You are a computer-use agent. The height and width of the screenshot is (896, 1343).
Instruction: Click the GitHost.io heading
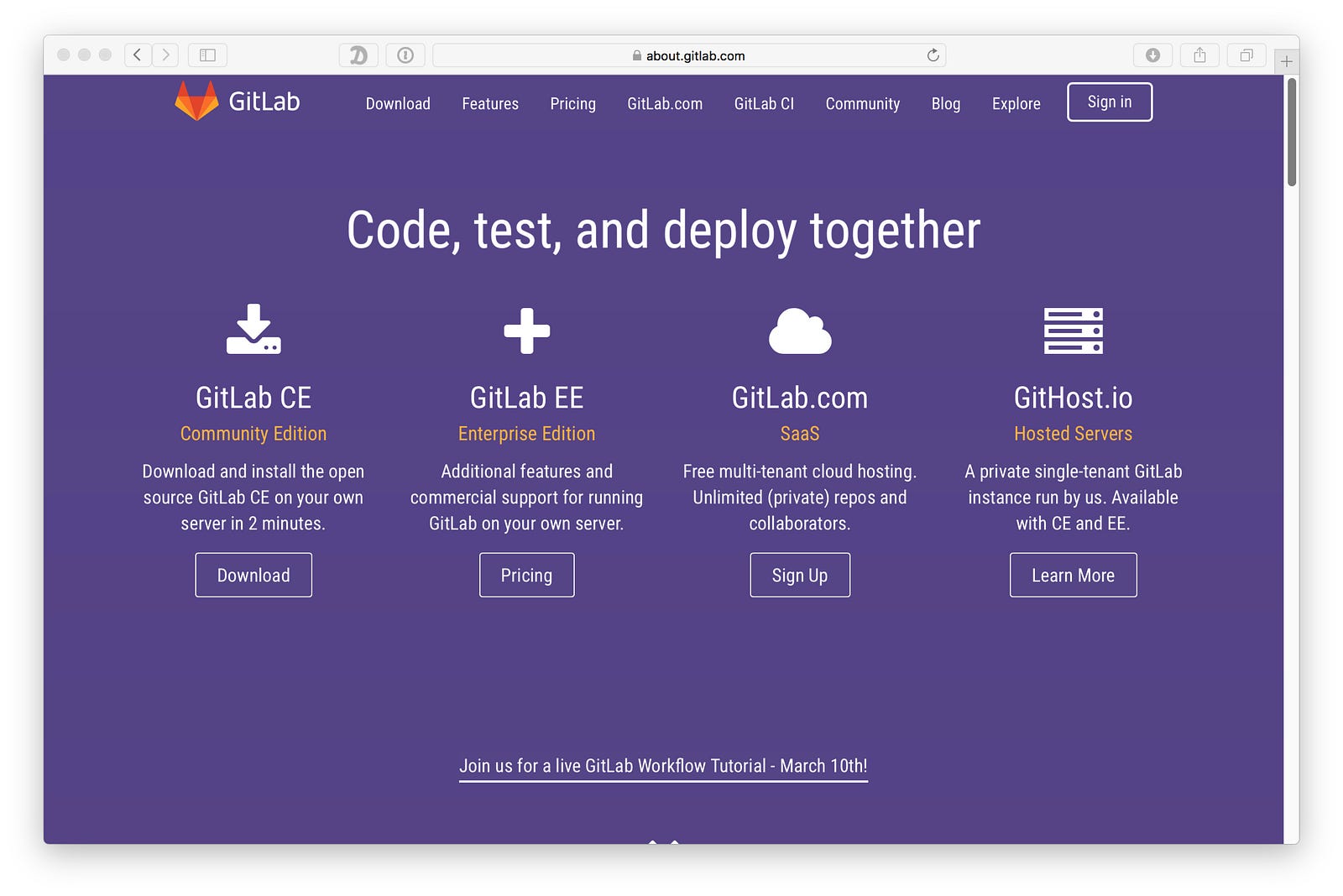(x=1074, y=398)
